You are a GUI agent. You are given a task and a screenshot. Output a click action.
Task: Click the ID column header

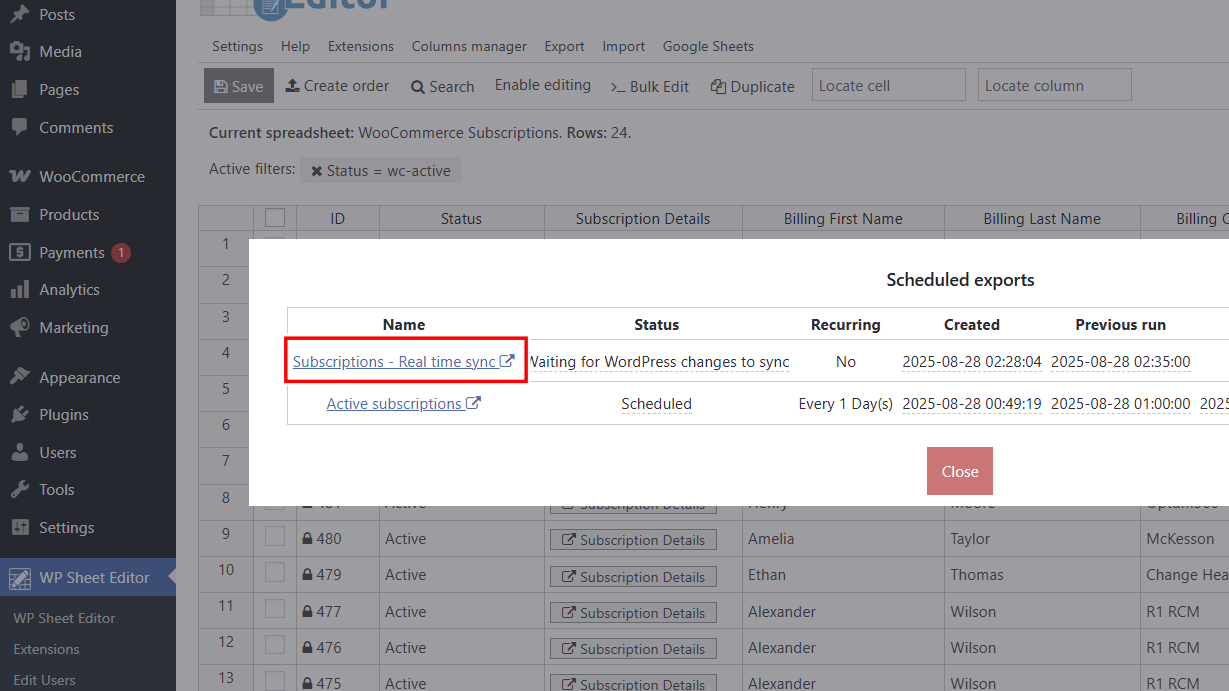(x=338, y=219)
